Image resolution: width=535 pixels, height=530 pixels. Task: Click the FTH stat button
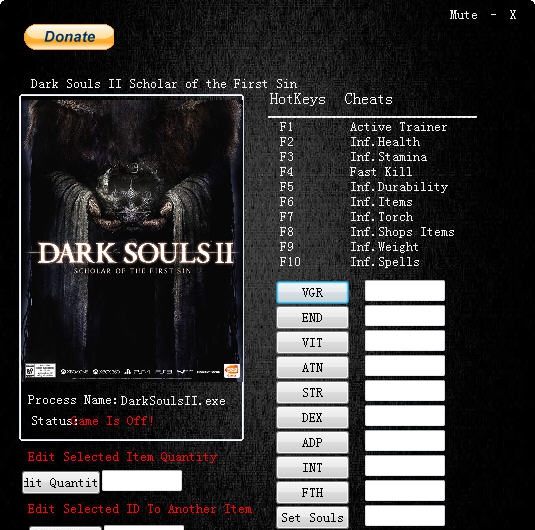(x=312, y=492)
